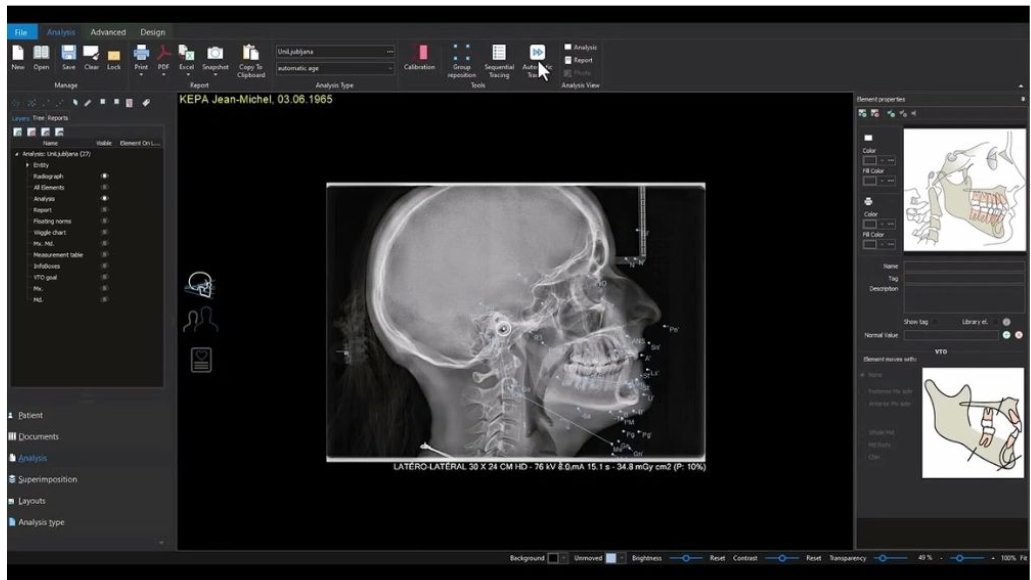
Task: Open the automatic age dropdown
Action: pos(389,68)
